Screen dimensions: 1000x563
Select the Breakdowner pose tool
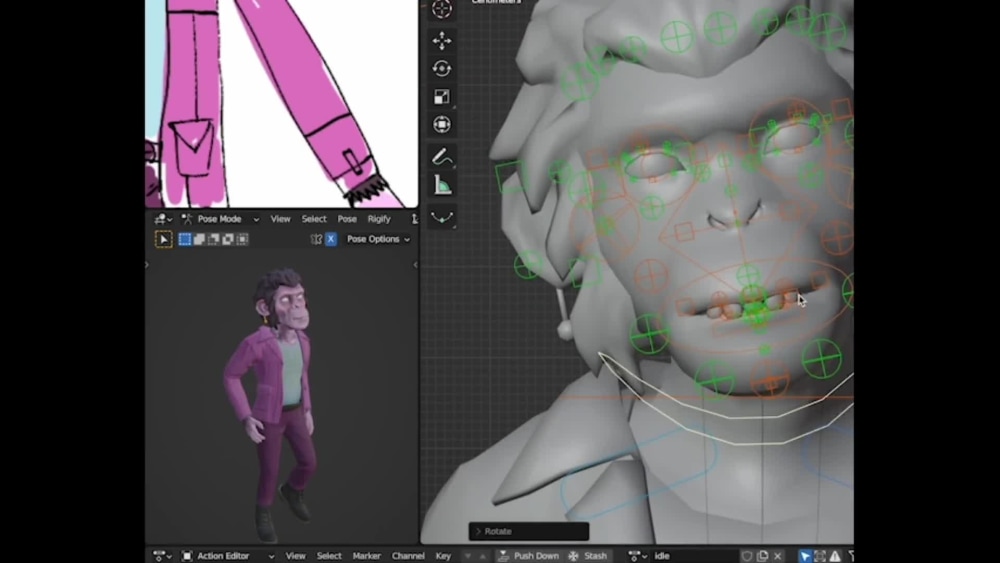tap(441, 217)
